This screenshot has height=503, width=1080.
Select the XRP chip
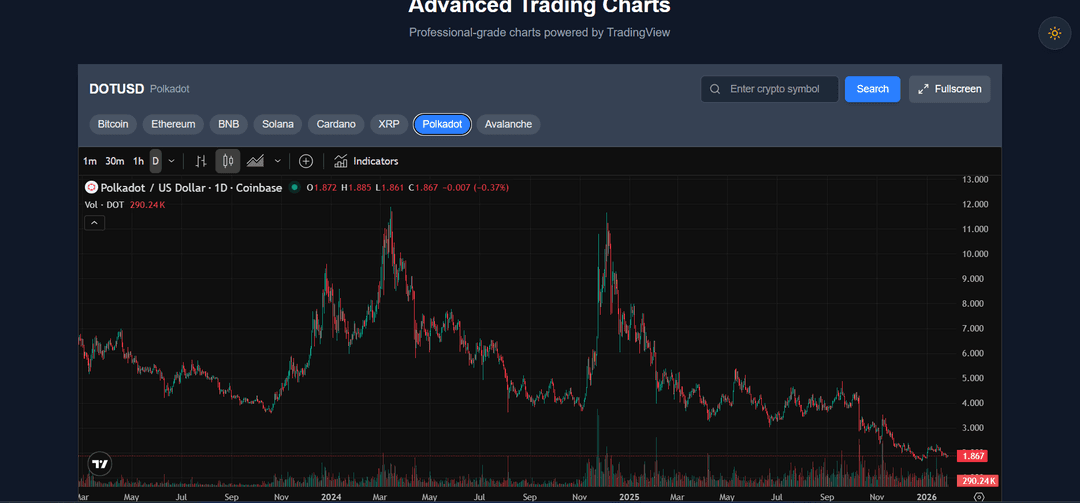[388, 125]
